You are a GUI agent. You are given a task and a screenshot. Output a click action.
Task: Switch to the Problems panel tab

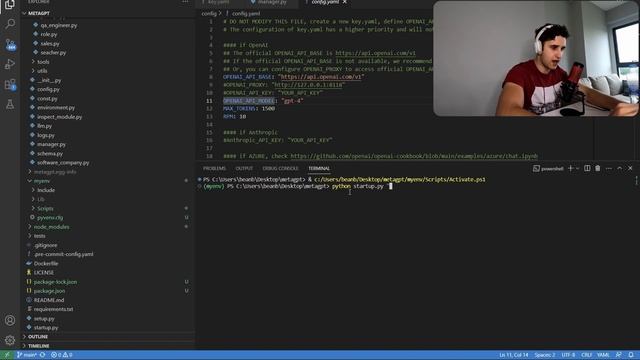[214, 169]
